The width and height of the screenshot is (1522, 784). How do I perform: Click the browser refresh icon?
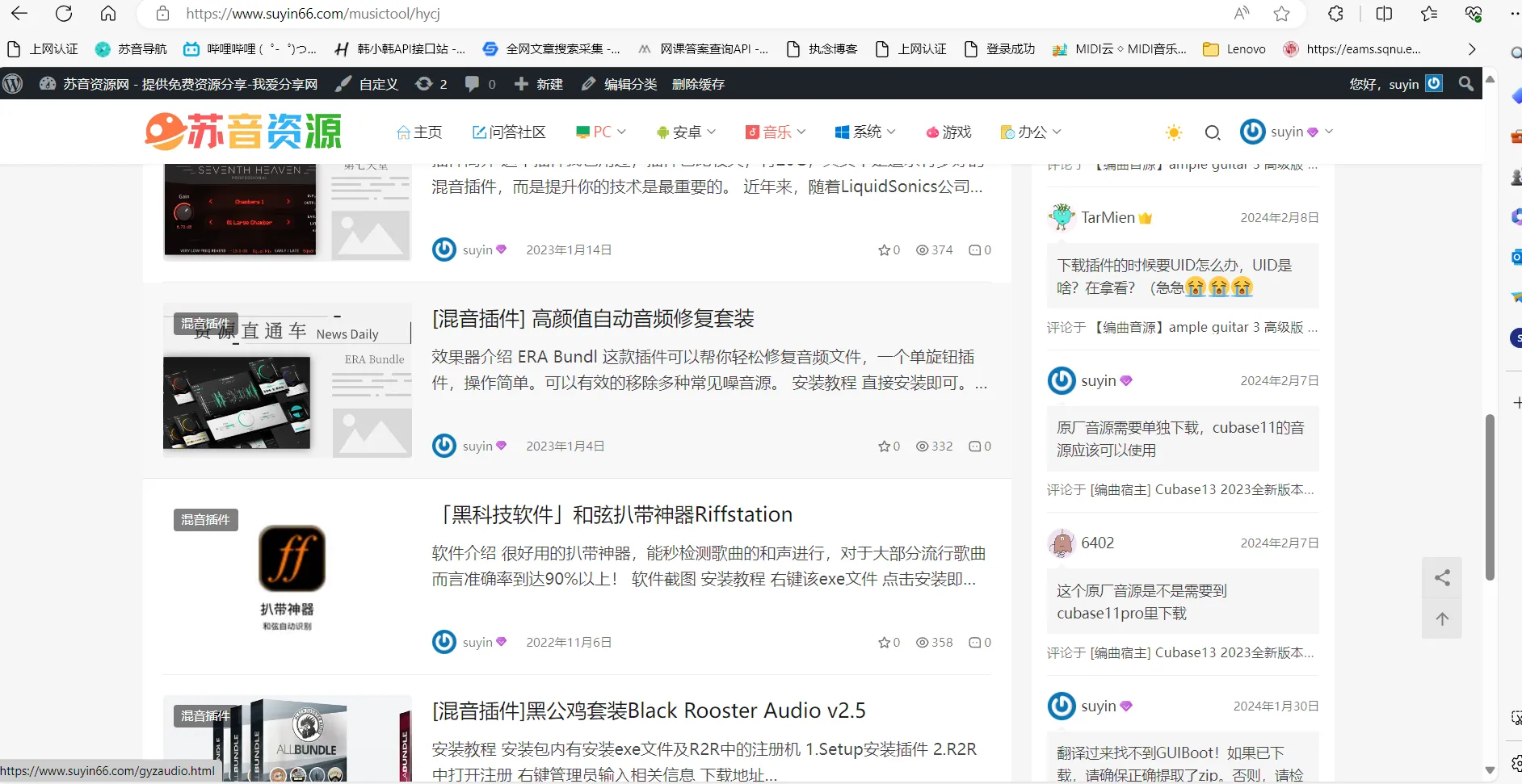tap(65, 14)
